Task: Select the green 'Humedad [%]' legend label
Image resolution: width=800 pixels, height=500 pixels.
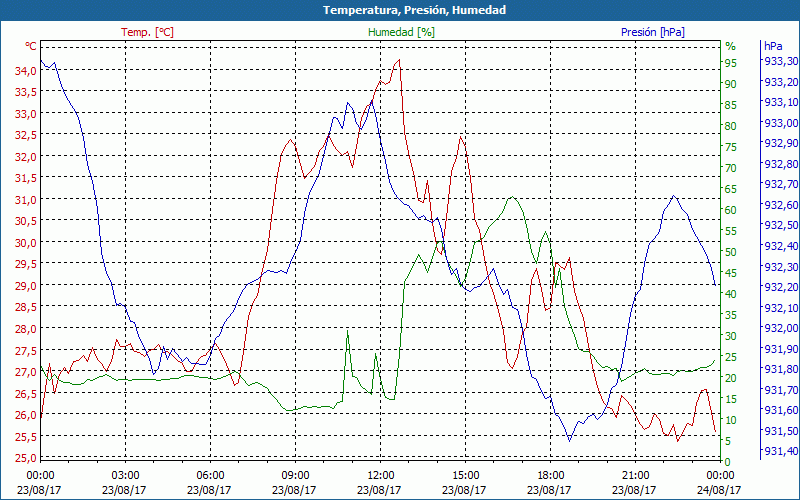Action: click(x=401, y=32)
